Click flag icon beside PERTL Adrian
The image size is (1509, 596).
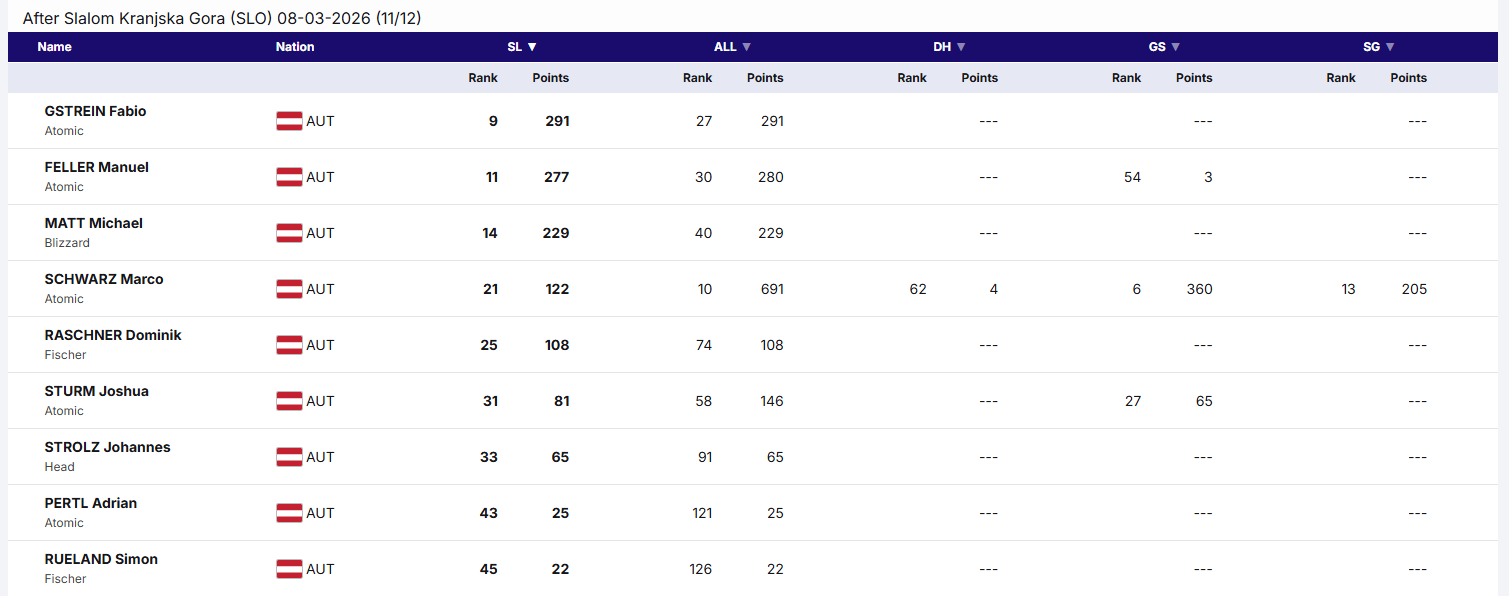coord(289,513)
